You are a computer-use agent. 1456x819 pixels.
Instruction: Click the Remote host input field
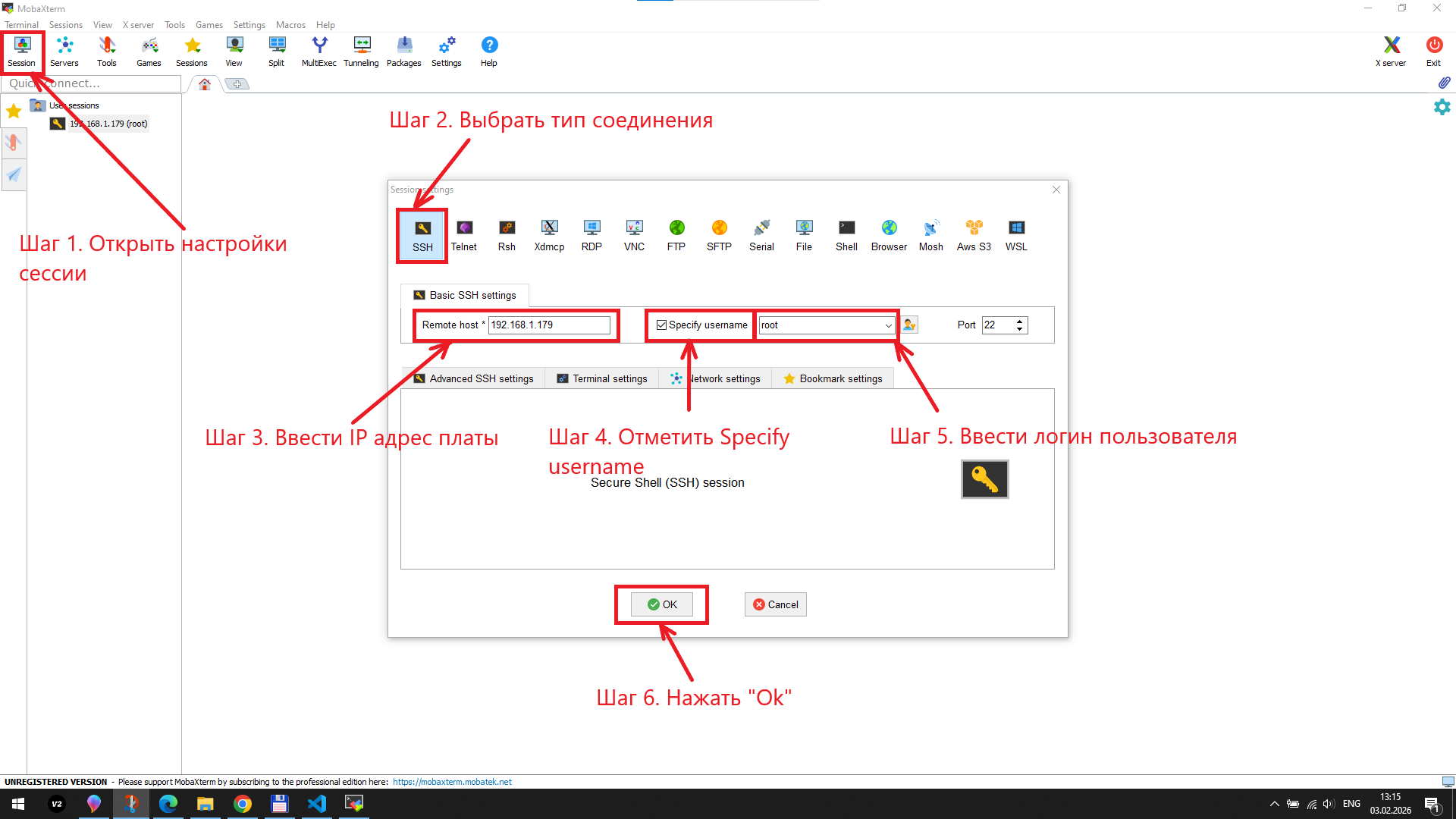[x=548, y=325]
